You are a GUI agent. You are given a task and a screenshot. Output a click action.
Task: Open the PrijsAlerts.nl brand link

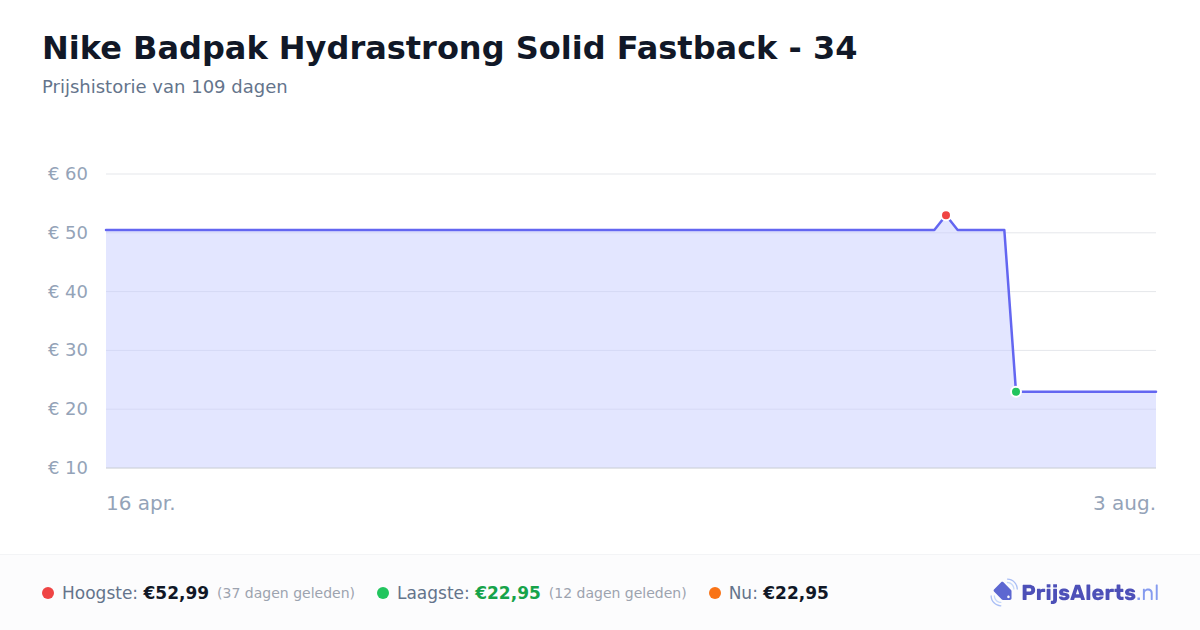(x=1075, y=593)
